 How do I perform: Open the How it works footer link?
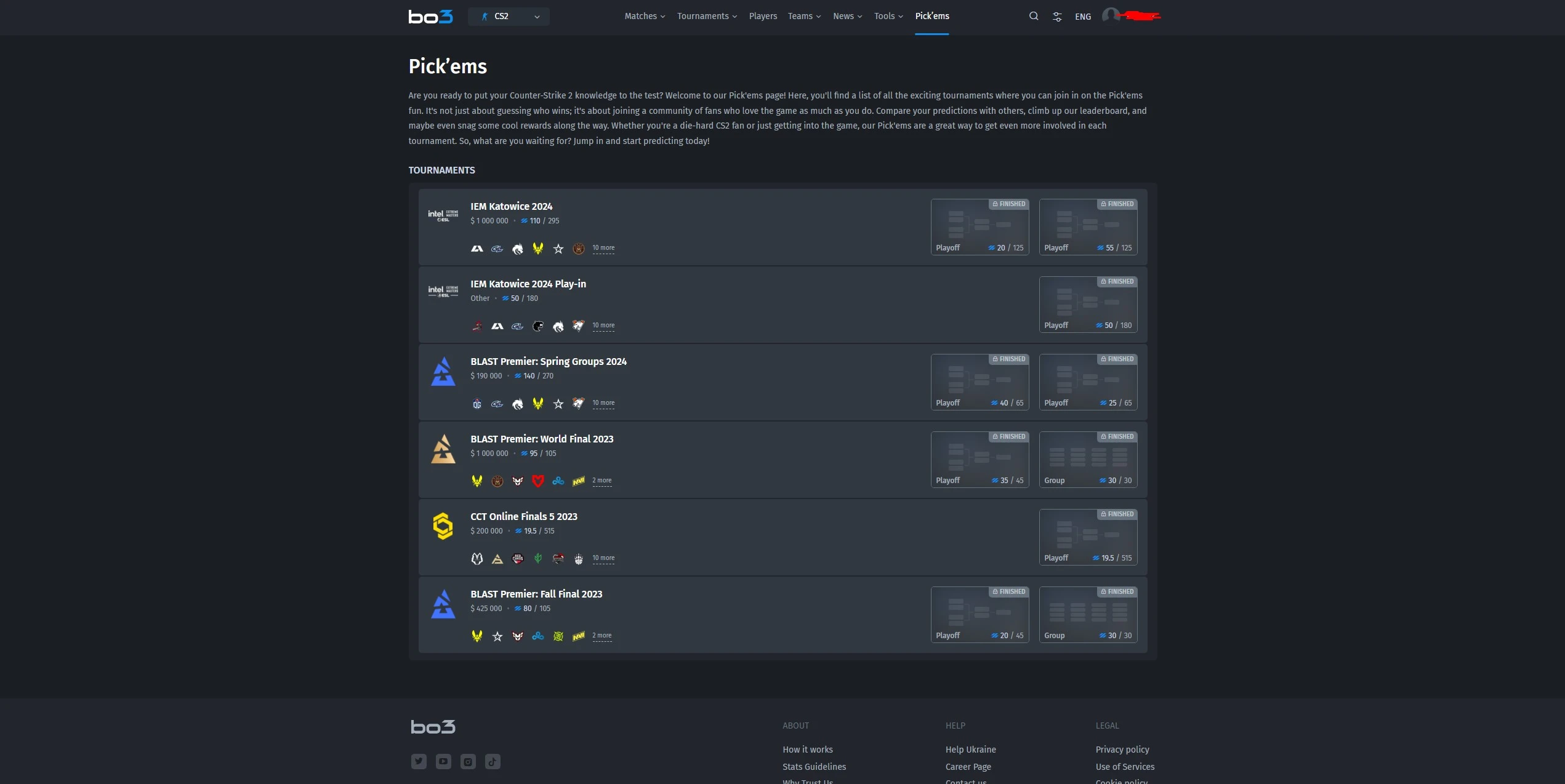808,750
